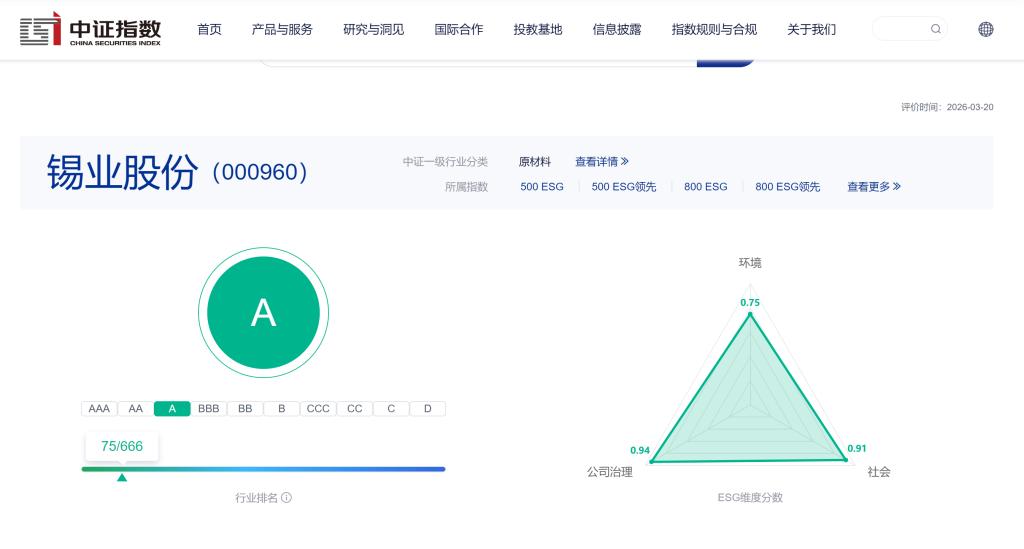Click the large green A rating badge
Image resolution: width=1024 pixels, height=549 pixels.
[x=263, y=313]
